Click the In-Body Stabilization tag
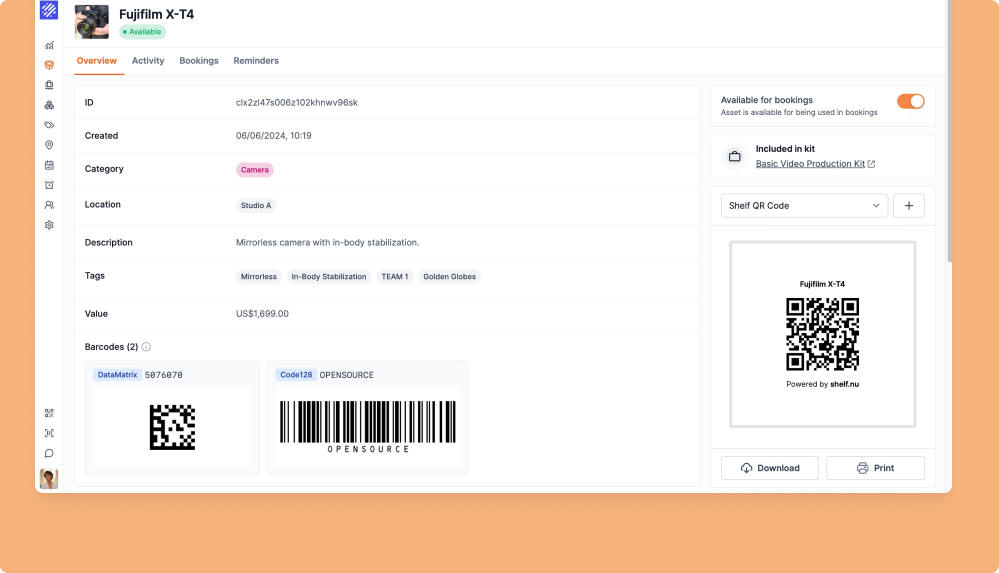 [x=329, y=277]
